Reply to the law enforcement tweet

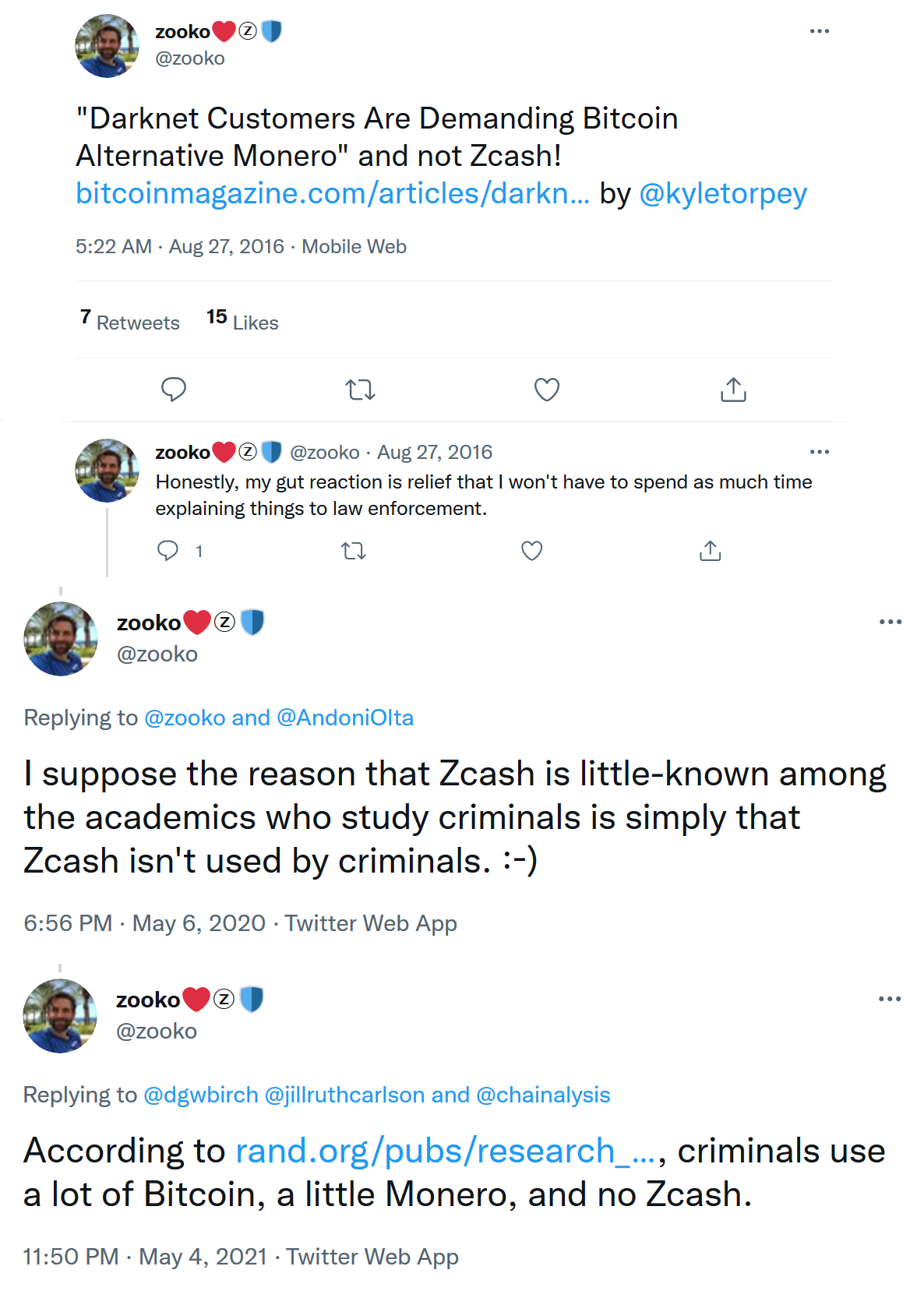point(168,551)
